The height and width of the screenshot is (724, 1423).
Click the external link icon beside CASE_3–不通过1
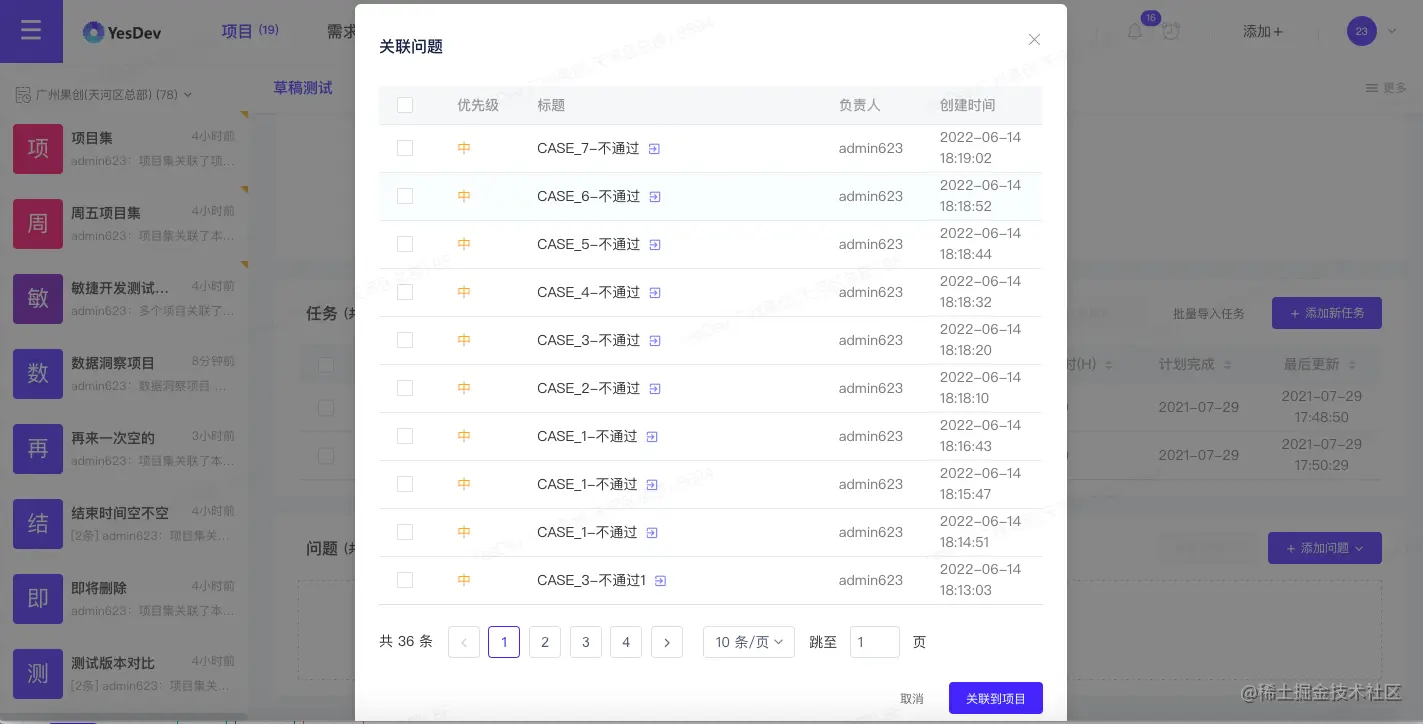click(660, 580)
